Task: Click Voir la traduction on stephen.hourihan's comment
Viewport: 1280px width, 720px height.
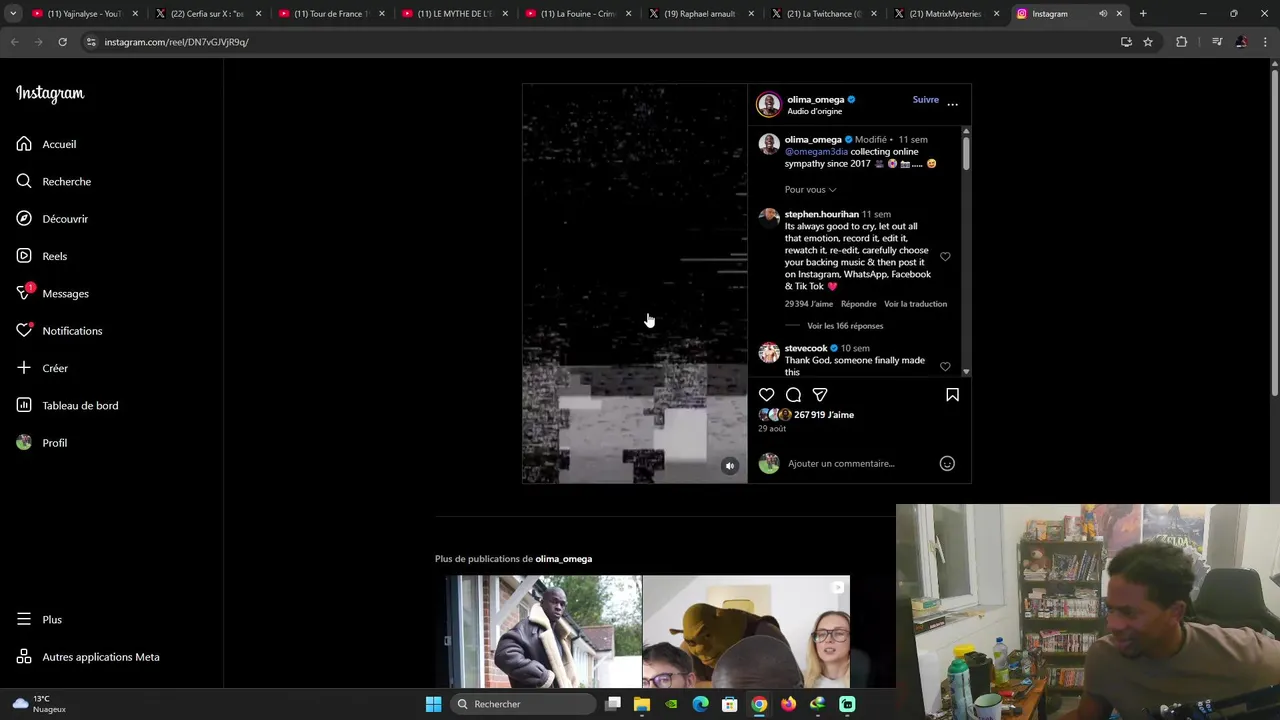Action: click(915, 304)
